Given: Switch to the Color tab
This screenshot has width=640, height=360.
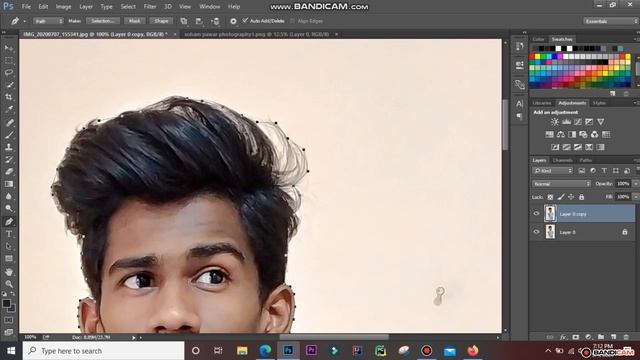Looking at the screenshot, I should click(538, 39).
